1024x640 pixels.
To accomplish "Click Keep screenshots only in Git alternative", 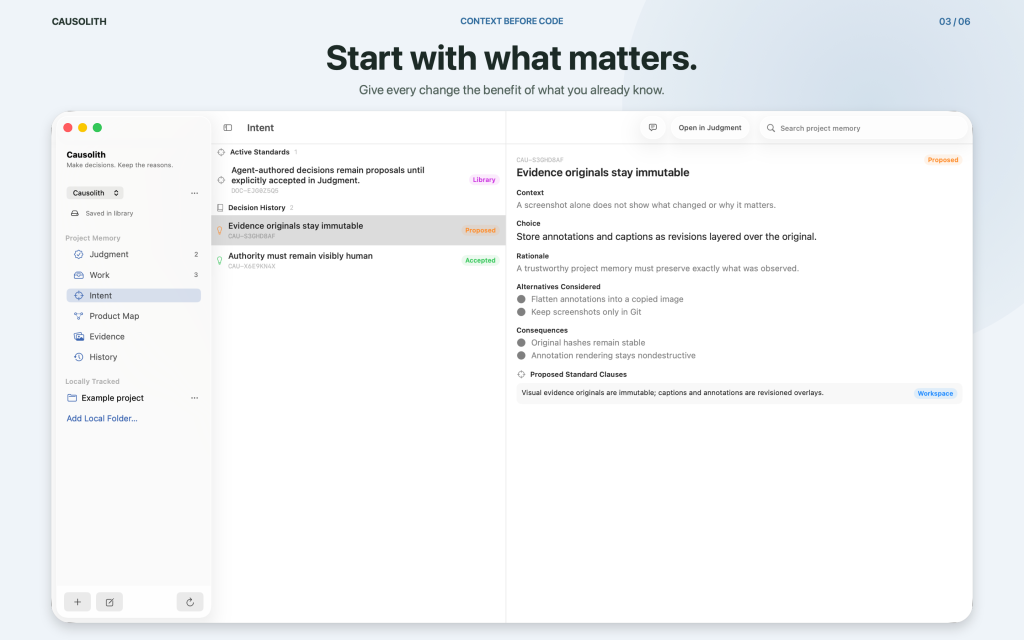I will (x=586, y=312).
